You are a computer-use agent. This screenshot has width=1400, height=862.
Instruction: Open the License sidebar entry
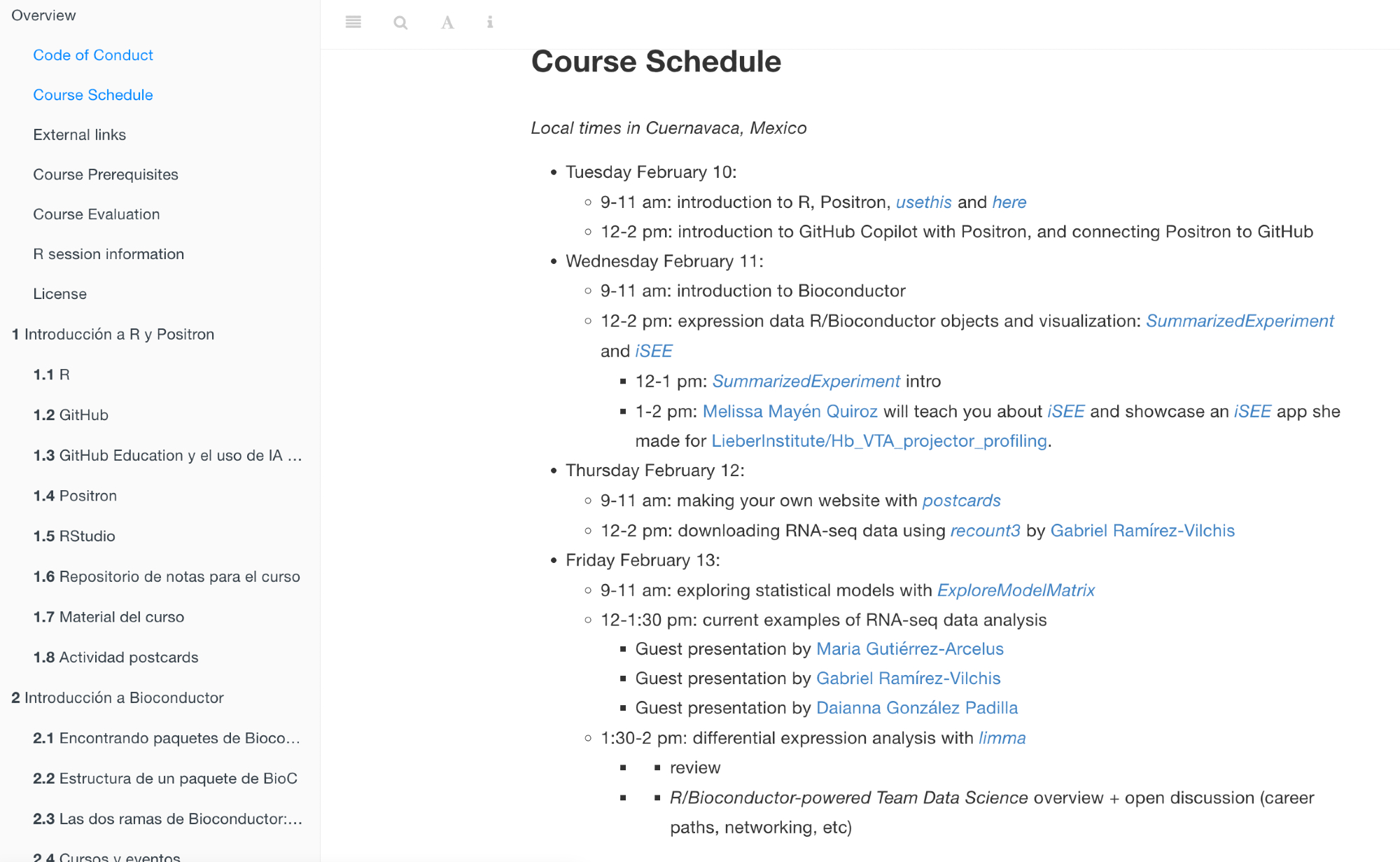[59, 294]
